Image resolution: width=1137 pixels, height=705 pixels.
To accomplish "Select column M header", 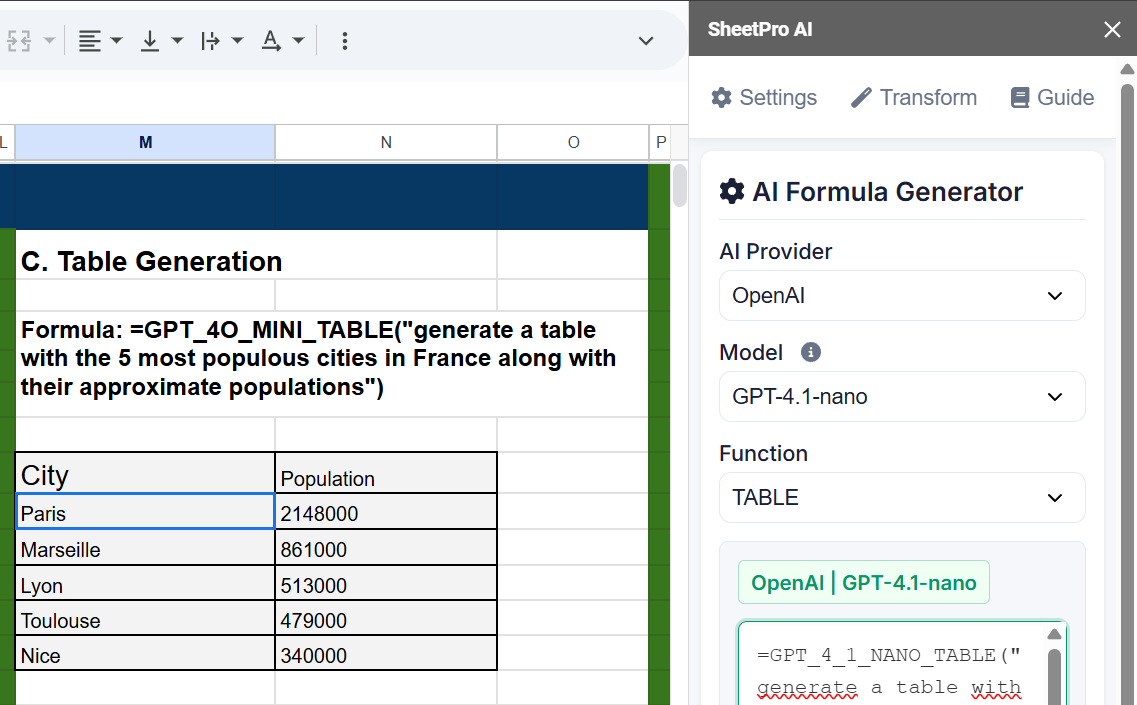I will [145, 142].
